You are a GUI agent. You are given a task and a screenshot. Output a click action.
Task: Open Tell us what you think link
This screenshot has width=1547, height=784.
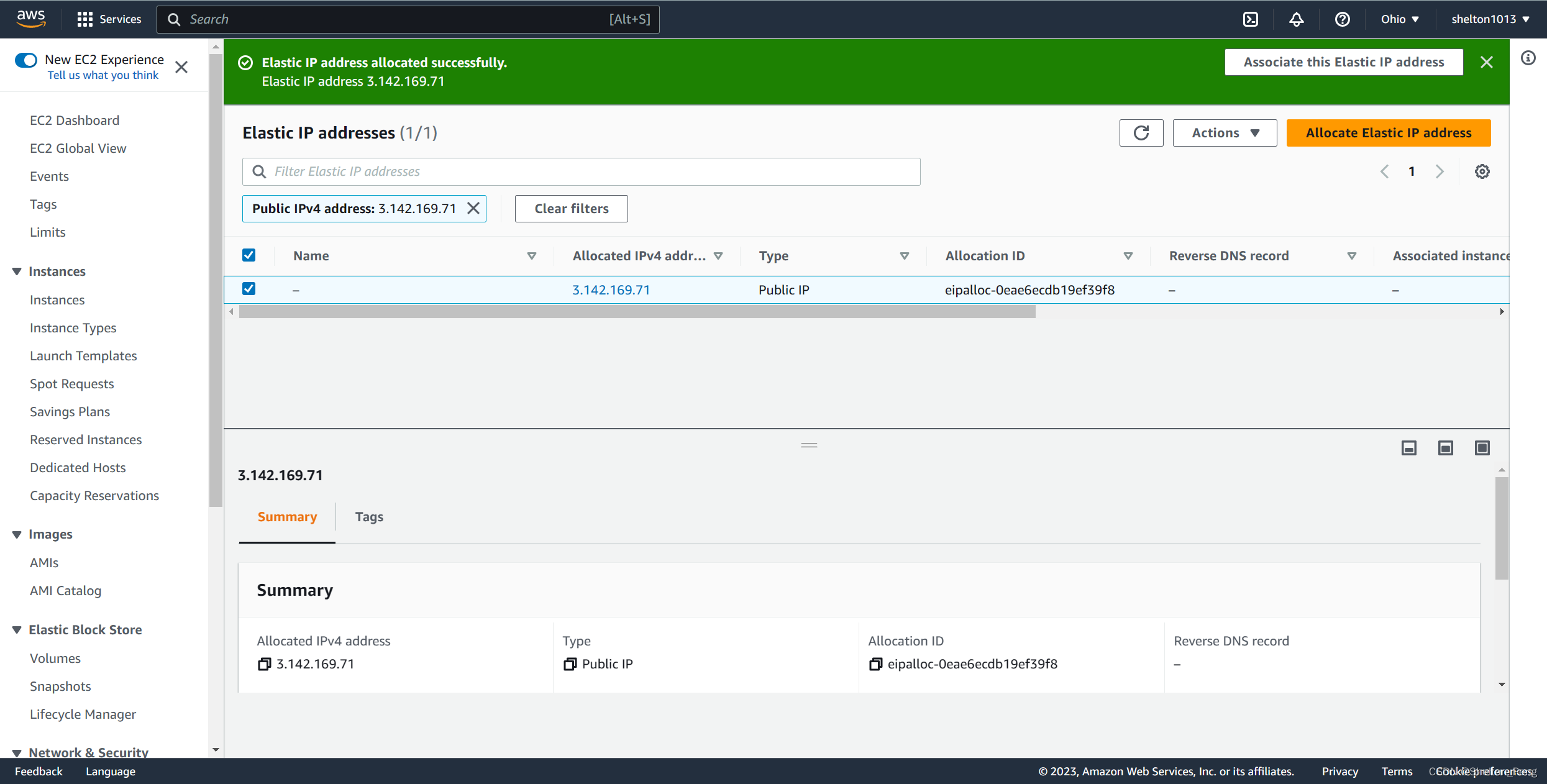pos(103,75)
